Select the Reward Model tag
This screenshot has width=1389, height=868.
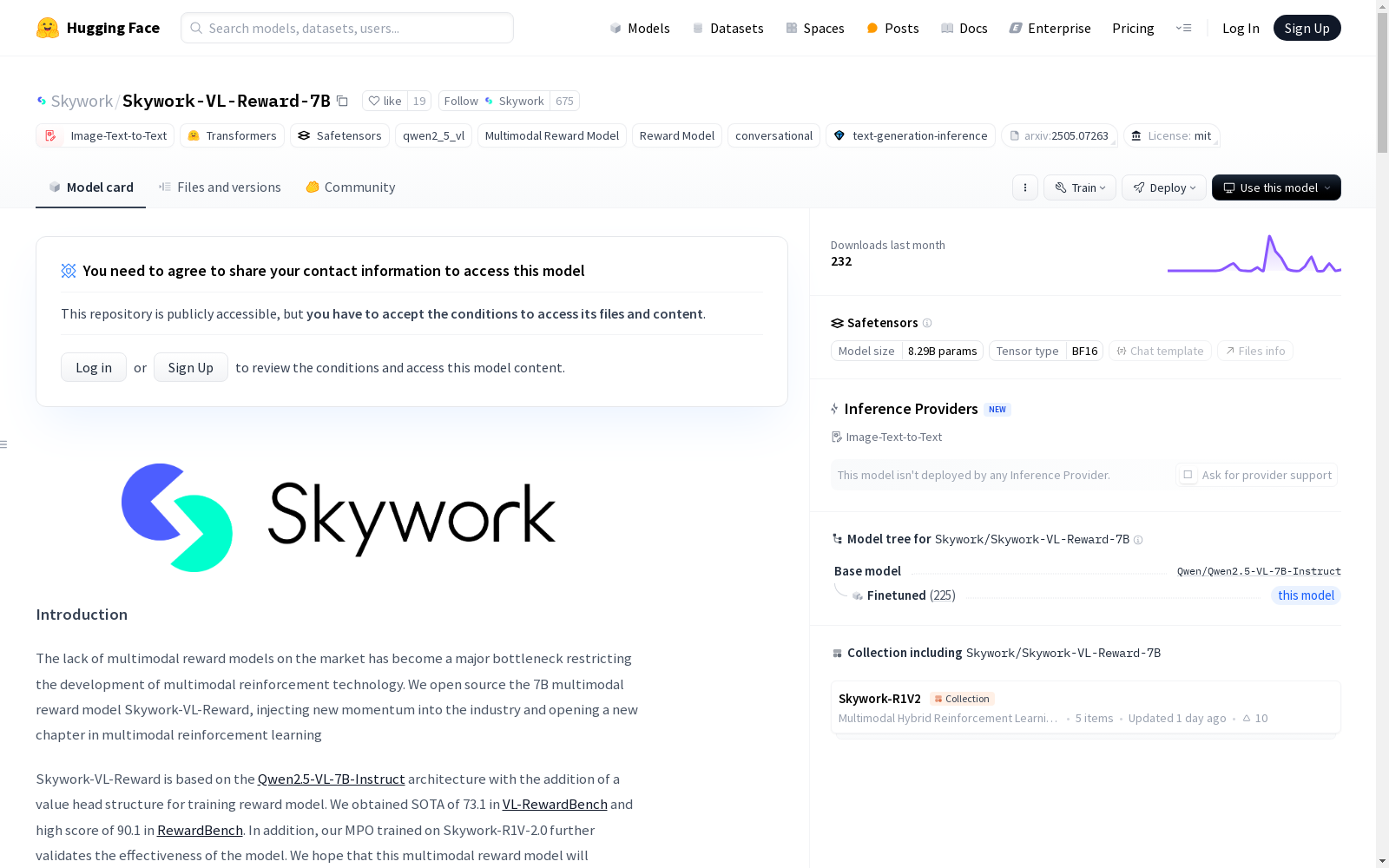pos(677,135)
